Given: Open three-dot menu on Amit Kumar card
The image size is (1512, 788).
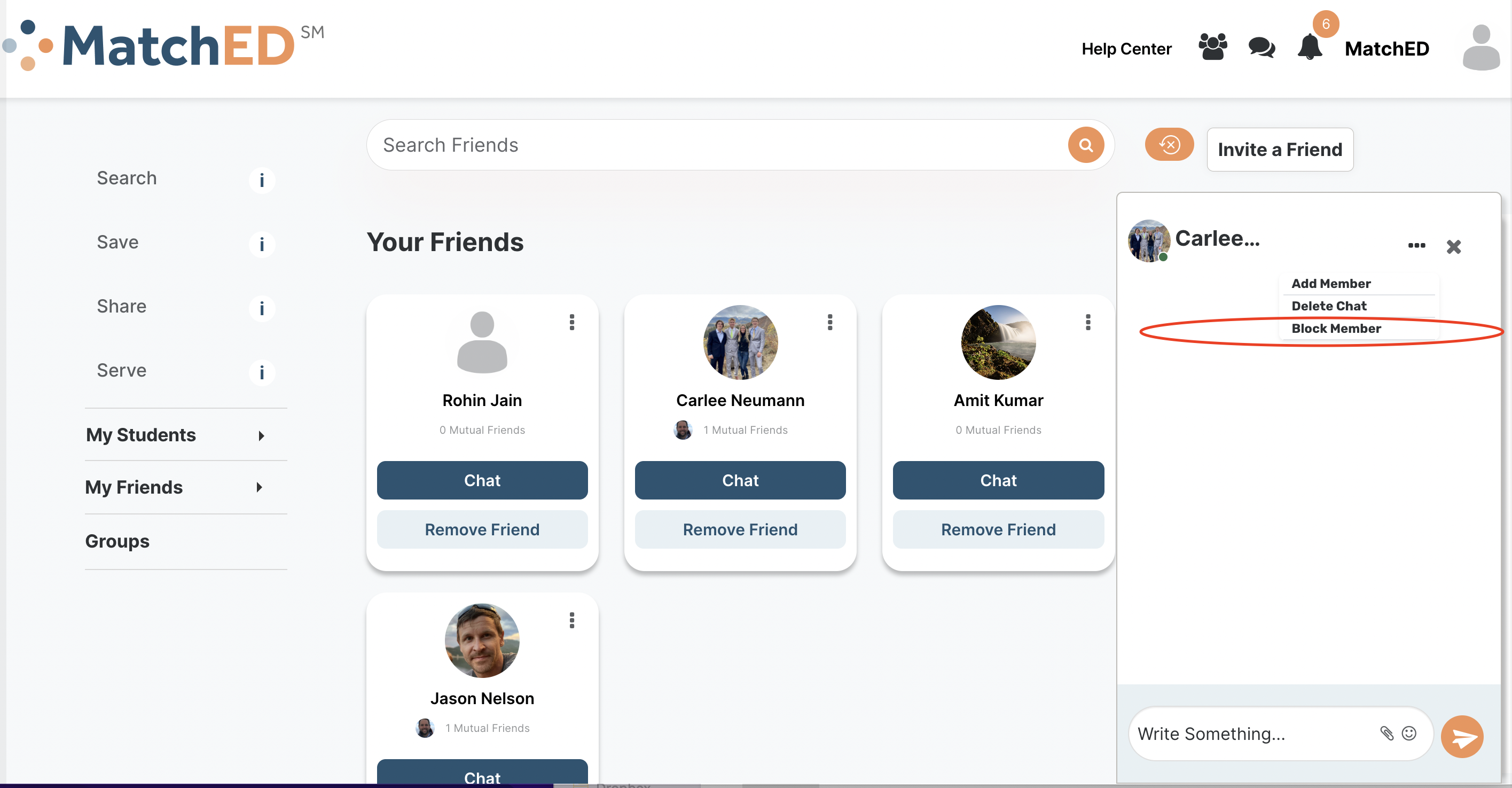Looking at the screenshot, I should [x=1088, y=322].
